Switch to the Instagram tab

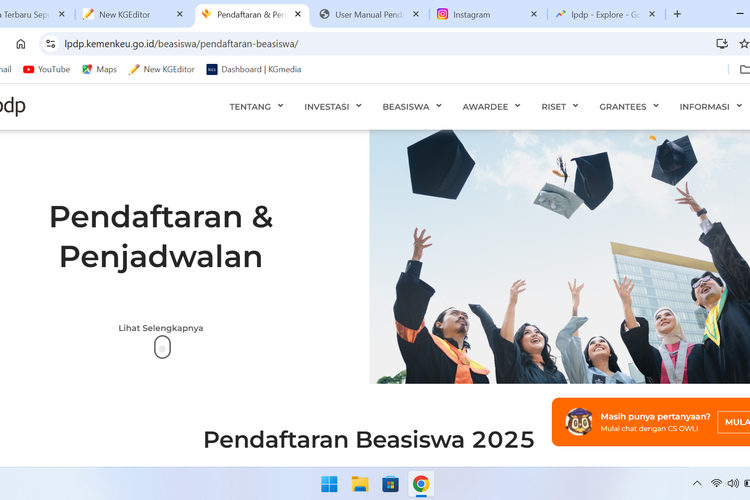click(487, 14)
